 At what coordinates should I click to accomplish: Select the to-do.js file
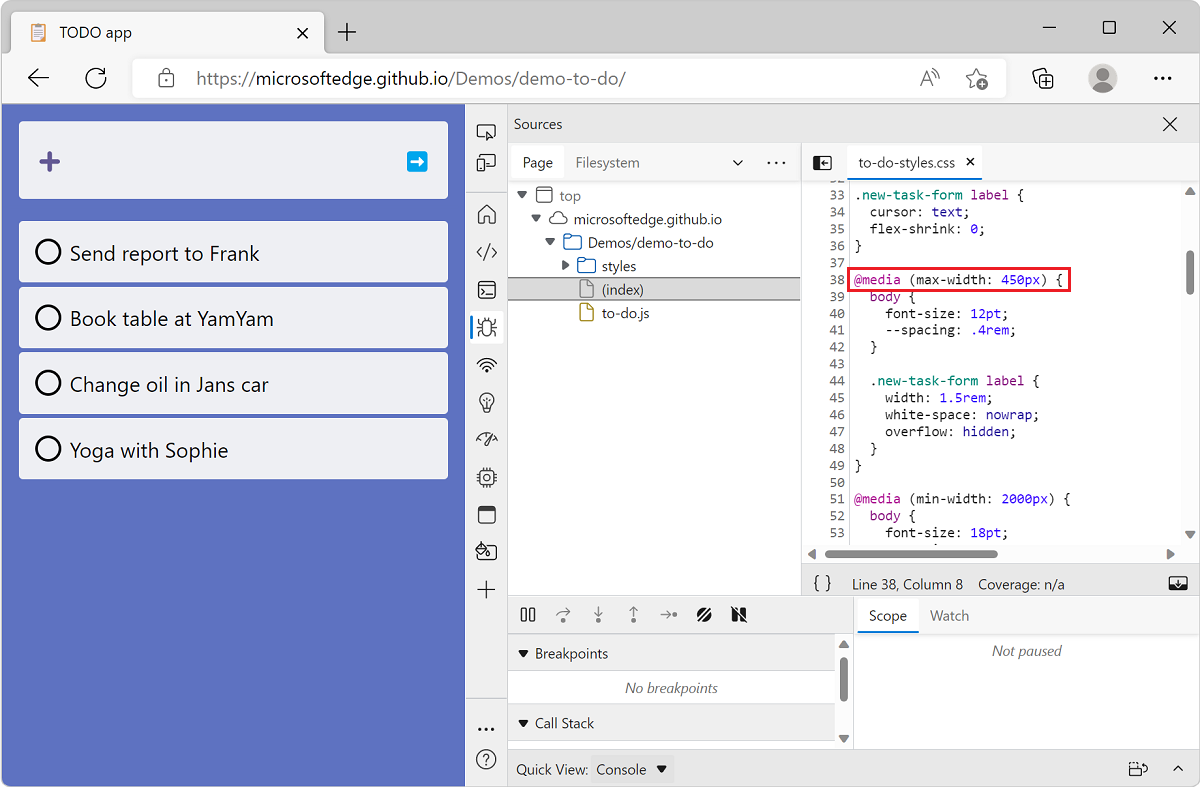tap(625, 312)
